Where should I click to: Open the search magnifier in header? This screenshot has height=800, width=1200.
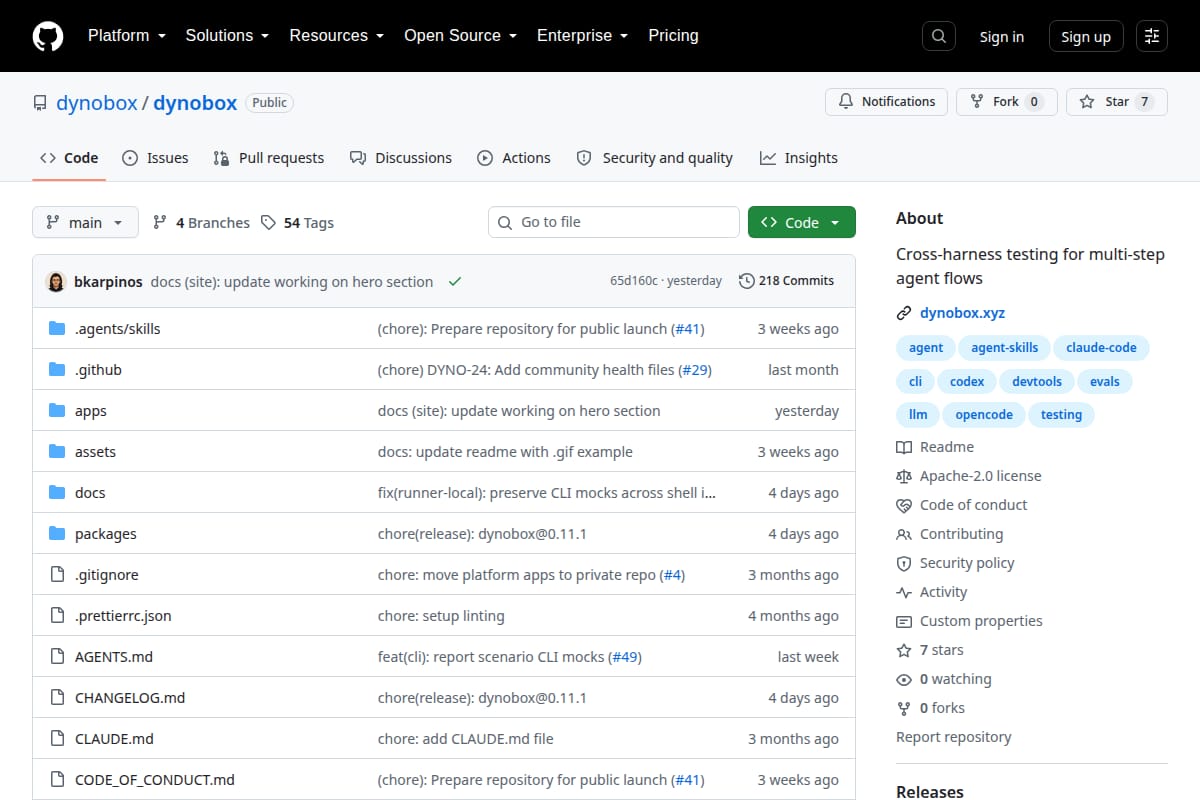tap(938, 36)
